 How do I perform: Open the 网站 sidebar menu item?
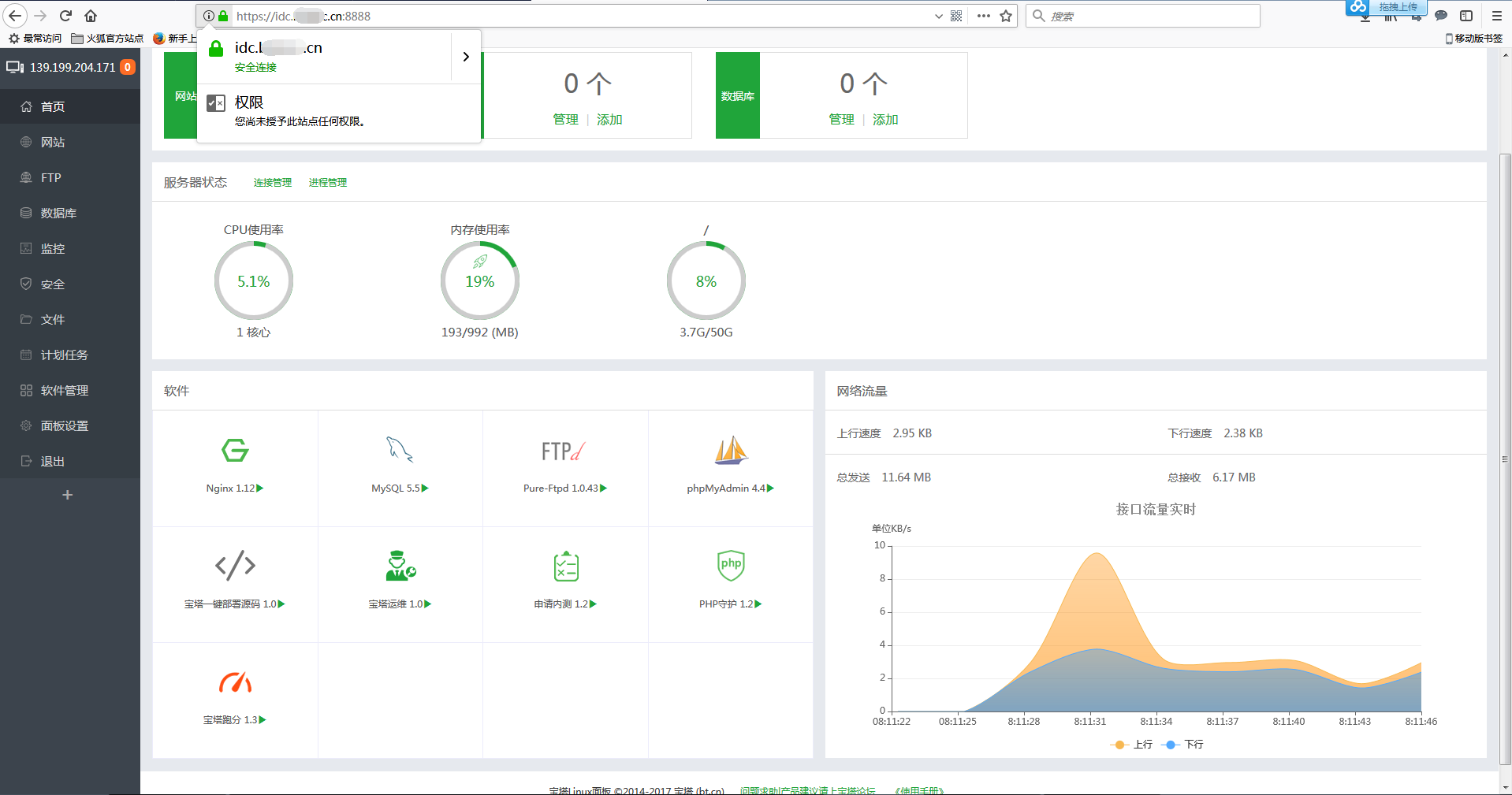click(x=70, y=142)
